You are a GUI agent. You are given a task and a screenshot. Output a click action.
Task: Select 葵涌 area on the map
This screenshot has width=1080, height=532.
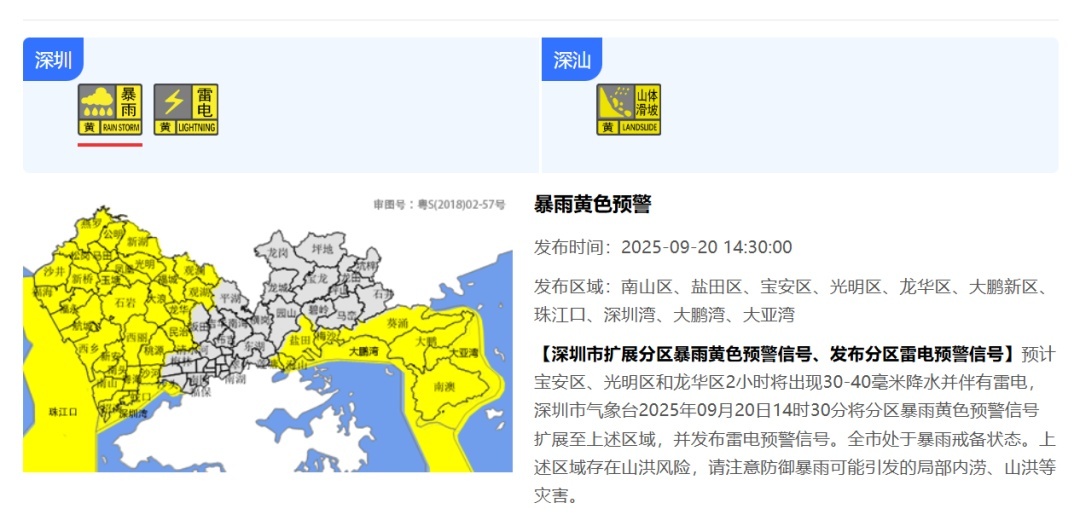point(397,324)
